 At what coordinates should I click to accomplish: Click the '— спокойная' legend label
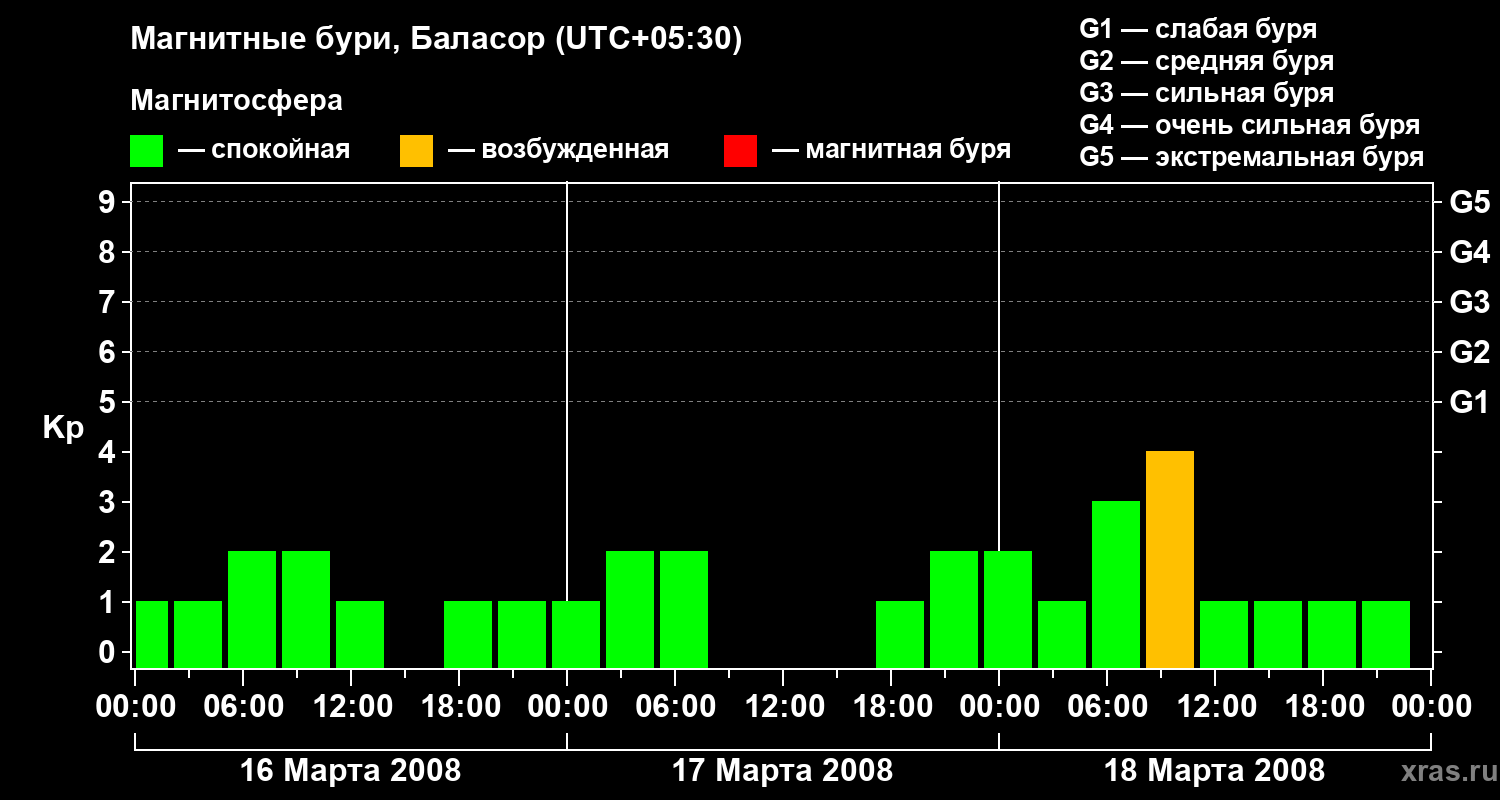pyautogui.click(x=264, y=151)
